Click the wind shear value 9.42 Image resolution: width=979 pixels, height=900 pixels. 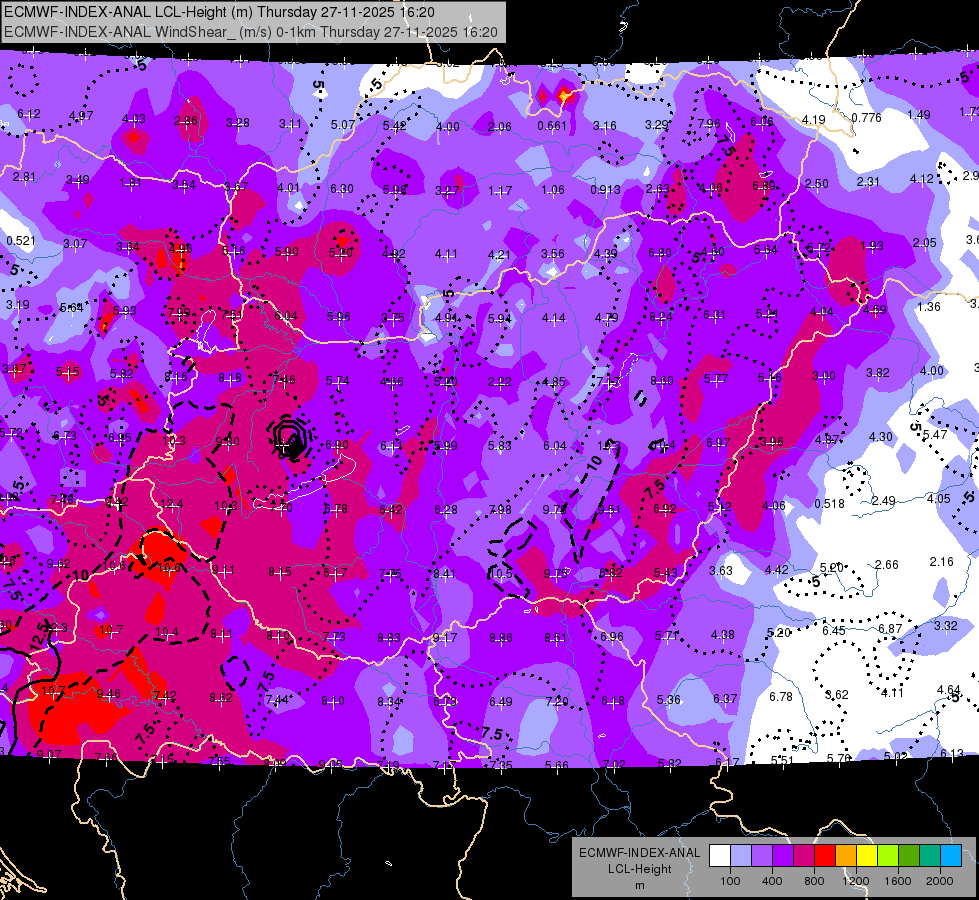[117, 502]
